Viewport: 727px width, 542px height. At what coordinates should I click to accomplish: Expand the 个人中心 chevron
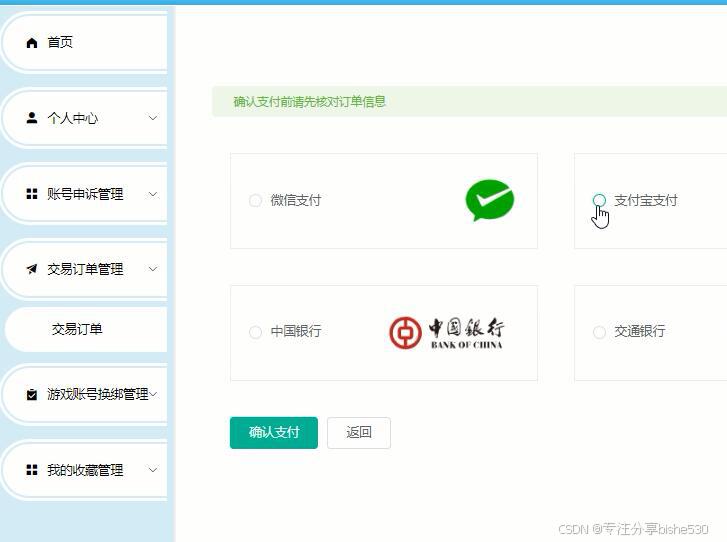click(x=153, y=118)
